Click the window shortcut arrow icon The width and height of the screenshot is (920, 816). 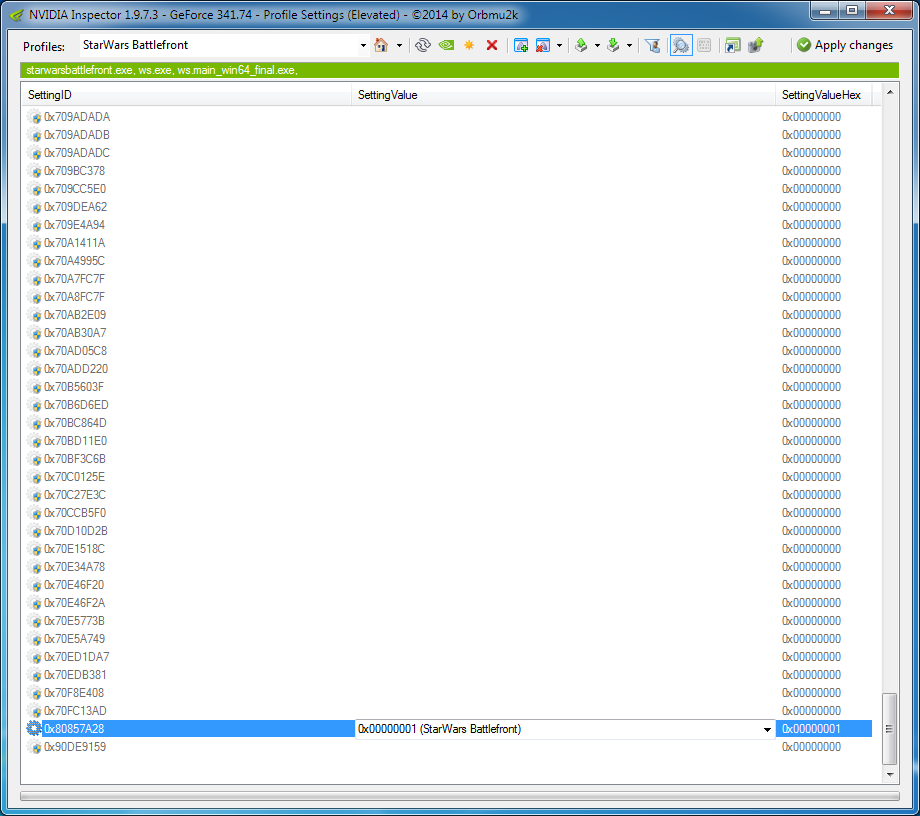(x=732, y=45)
